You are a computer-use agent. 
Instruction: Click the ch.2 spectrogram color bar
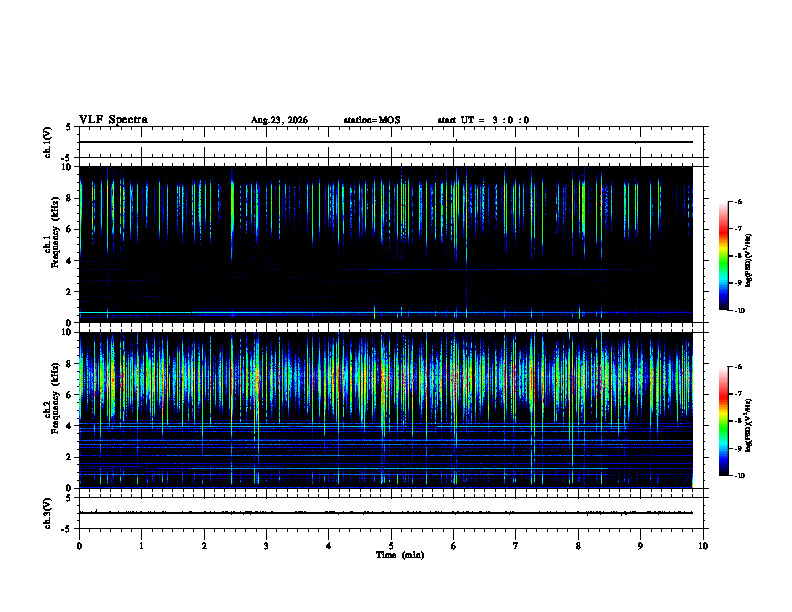[723, 421]
